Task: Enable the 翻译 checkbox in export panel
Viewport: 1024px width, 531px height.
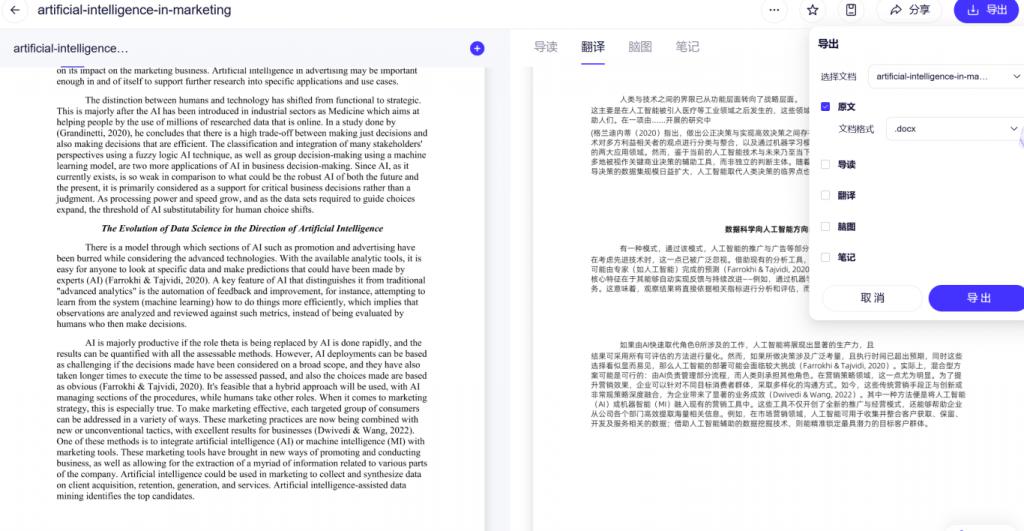Action: pyautogui.click(x=825, y=196)
